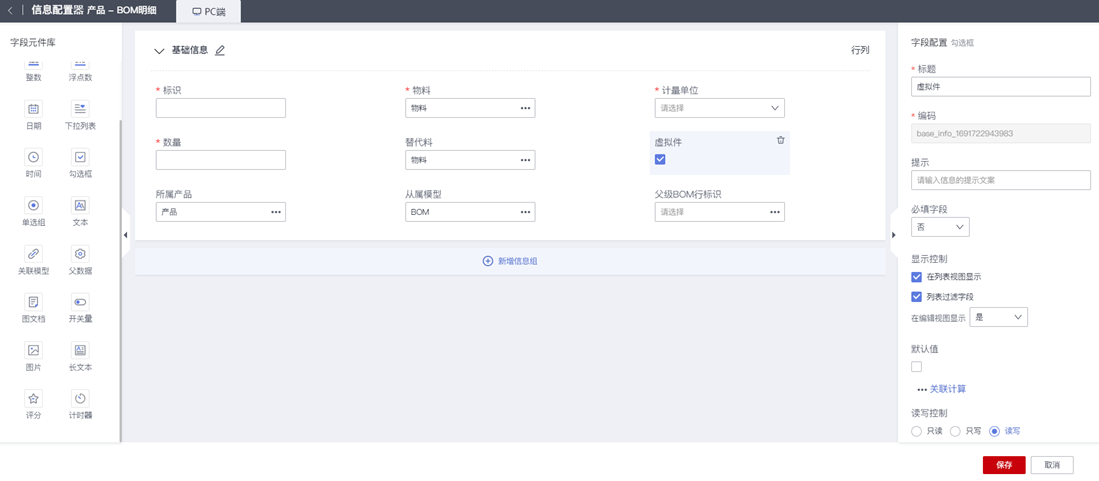
Task: Open the 计量单位 dropdown
Action: [719, 108]
